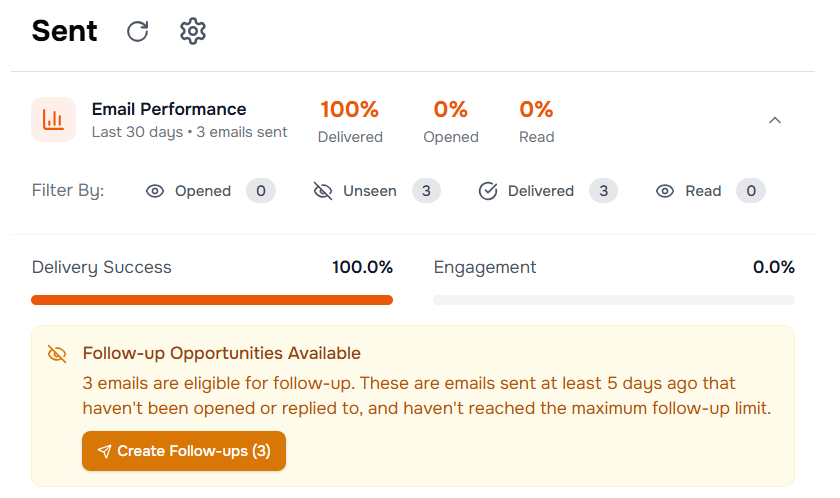Click the crossed-eye icon in follow-up banner

tap(57, 354)
